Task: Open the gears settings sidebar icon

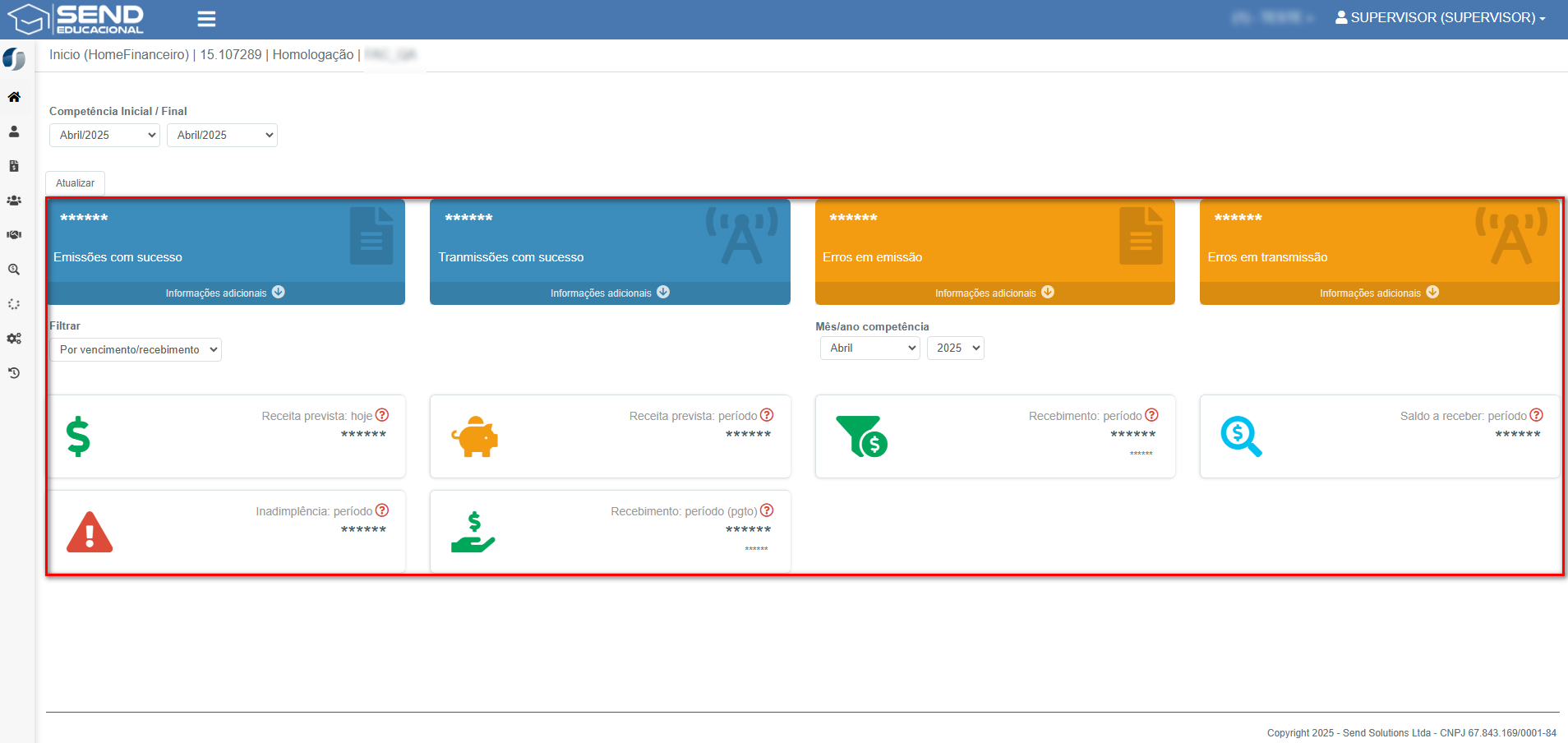Action: [14, 339]
